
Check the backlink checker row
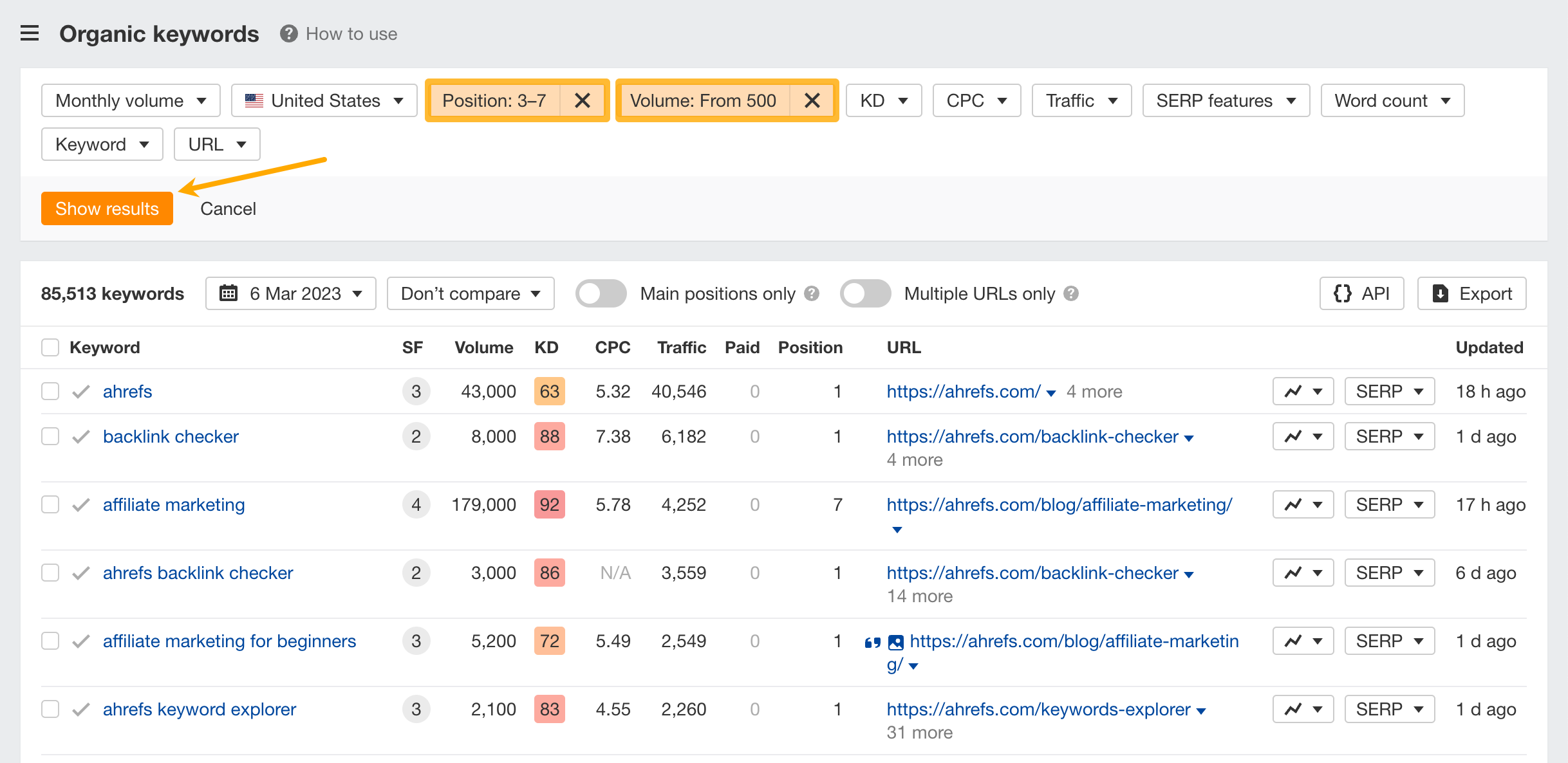50,436
